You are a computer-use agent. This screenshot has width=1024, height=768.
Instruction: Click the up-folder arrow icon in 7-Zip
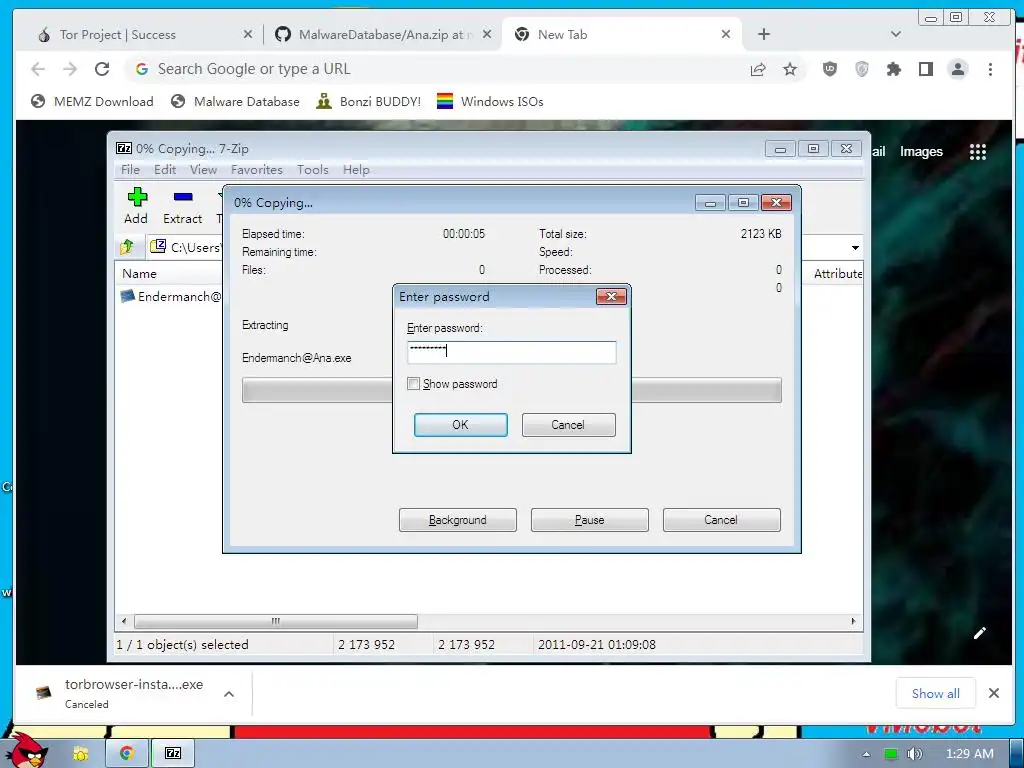point(127,247)
